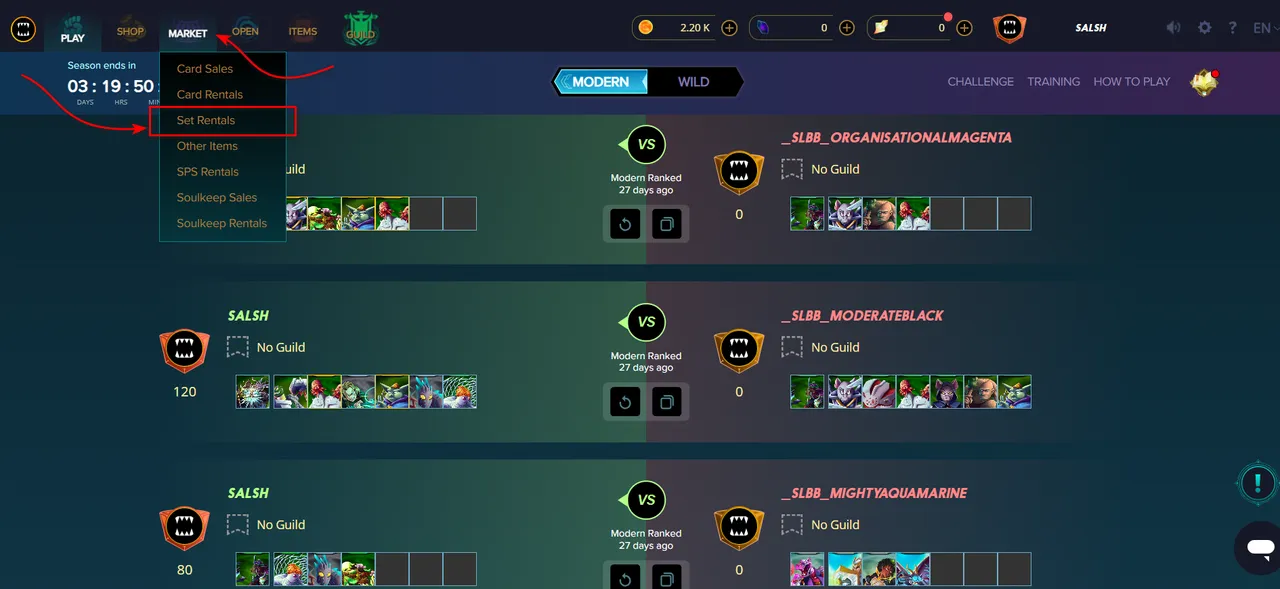This screenshot has height=589, width=1280.
Task: Open settings with the gear icon
Action: click(x=1205, y=28)
